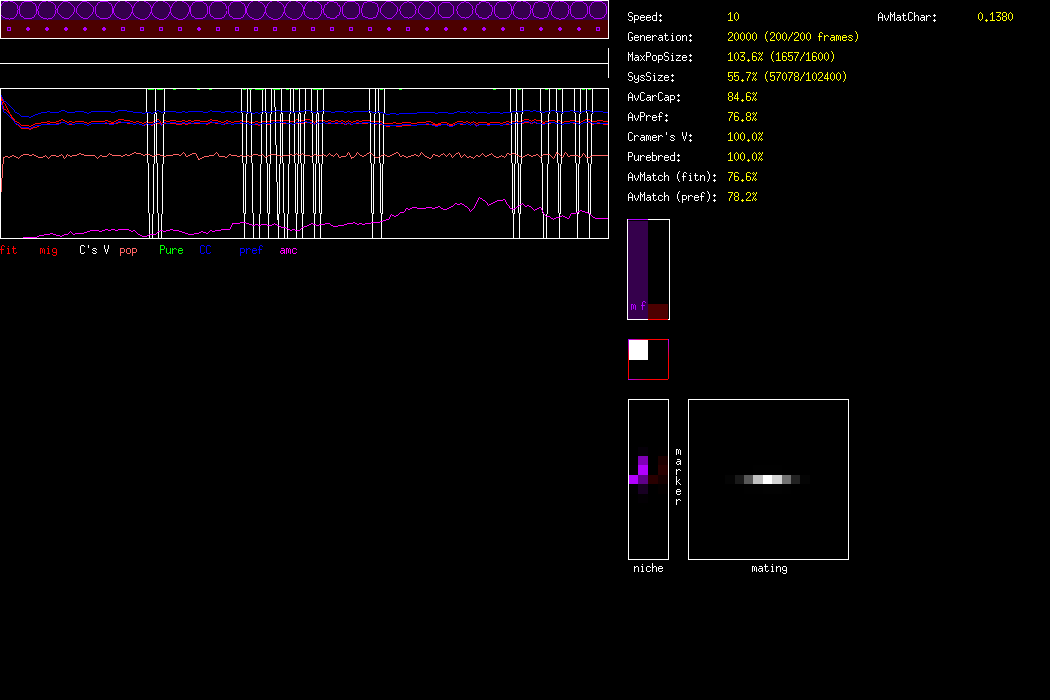The image size is (1050, 700).
Task: Select the 'pop' legend entry
Action: (x=128, y=250)
